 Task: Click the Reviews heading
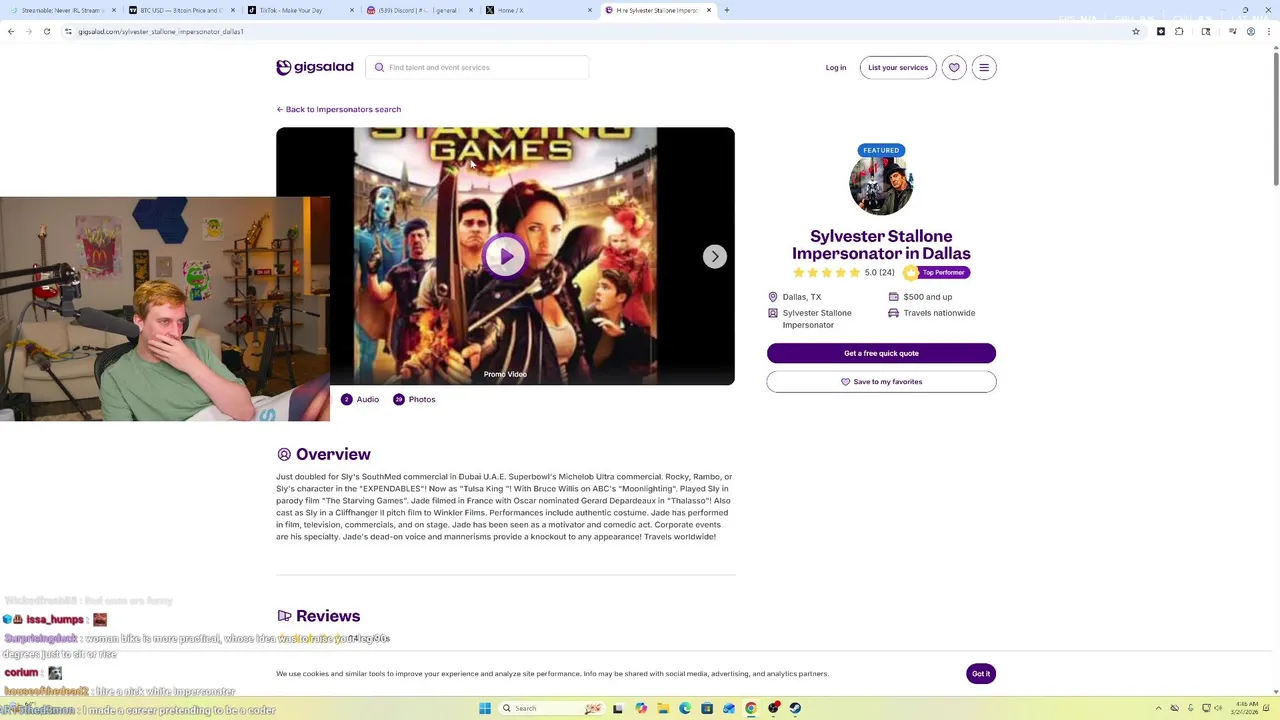(x=328, y=616)
